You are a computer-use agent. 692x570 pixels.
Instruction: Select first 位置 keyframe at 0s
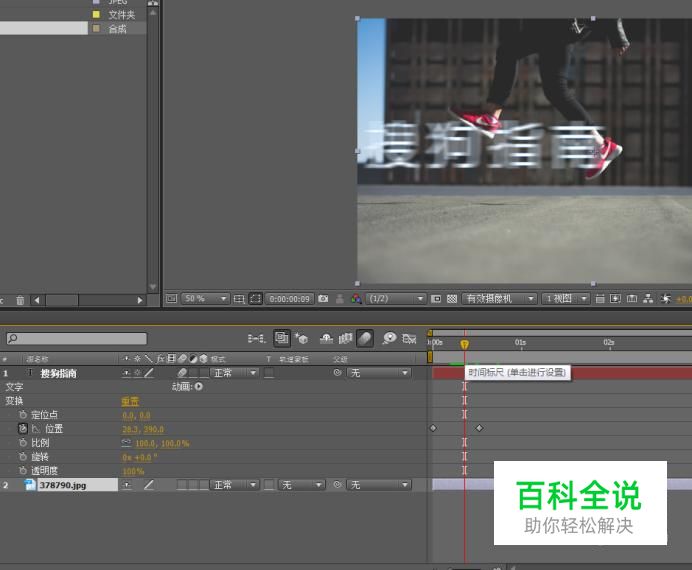tap(433, 428)
